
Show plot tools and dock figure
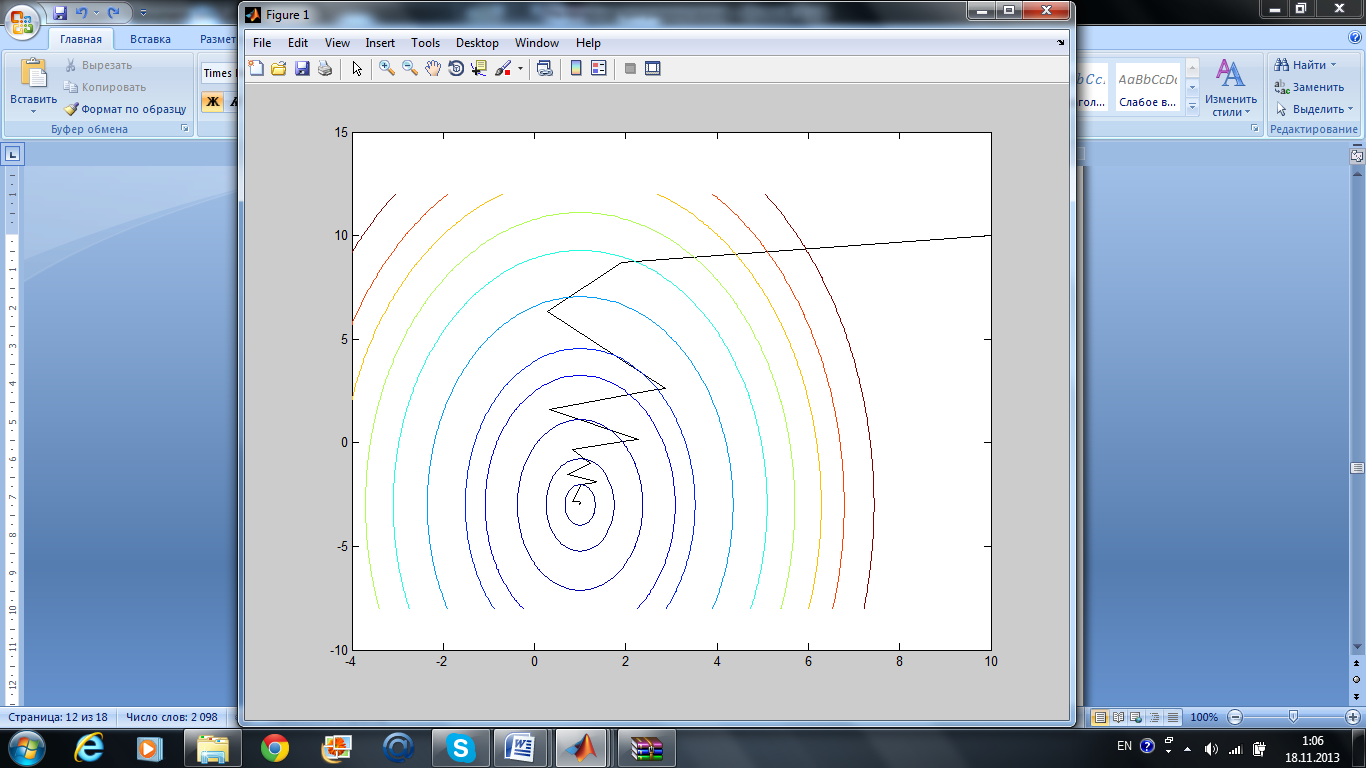(x=653, y=69)
